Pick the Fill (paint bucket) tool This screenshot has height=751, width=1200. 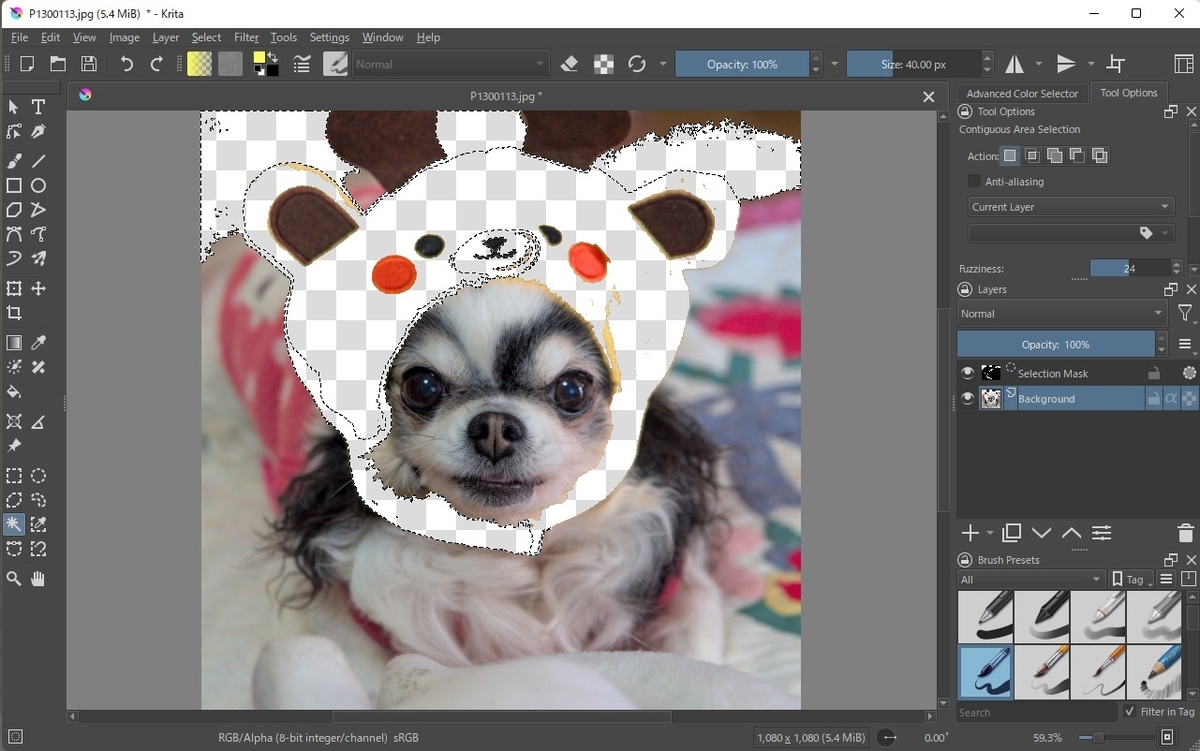14,392
